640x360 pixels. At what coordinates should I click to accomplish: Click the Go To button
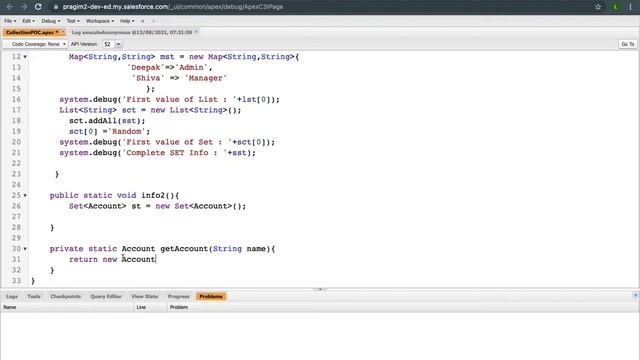coord(628,44)
